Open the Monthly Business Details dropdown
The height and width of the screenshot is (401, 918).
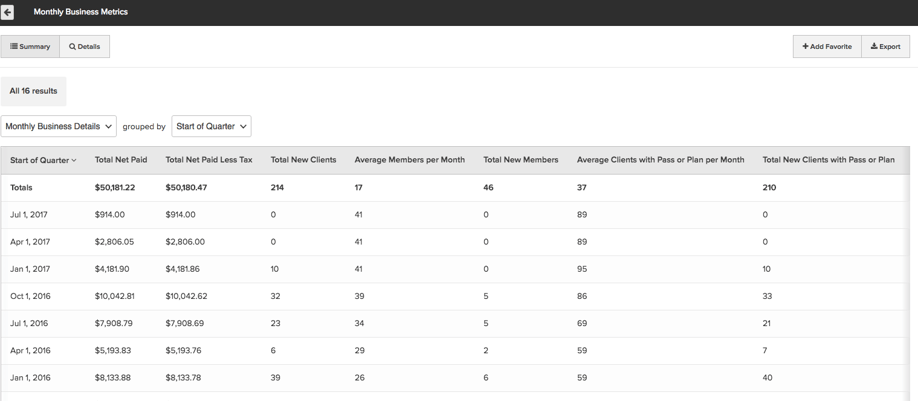tap(59, 127)
